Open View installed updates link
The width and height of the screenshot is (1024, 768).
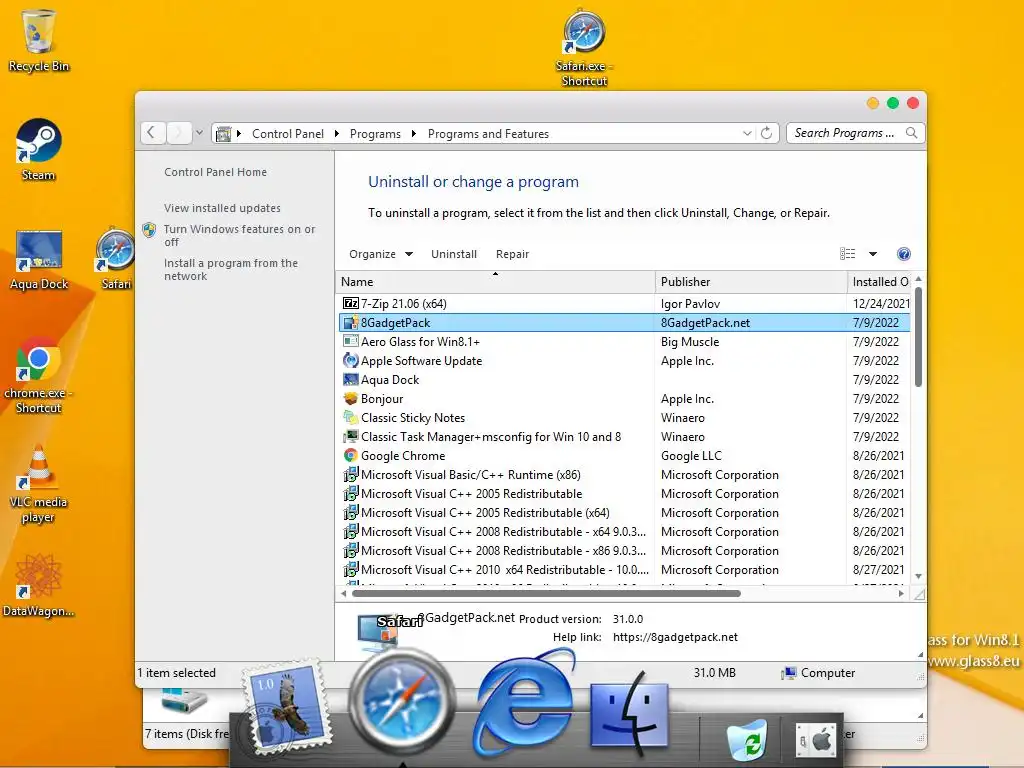click(x=222, y=208)
